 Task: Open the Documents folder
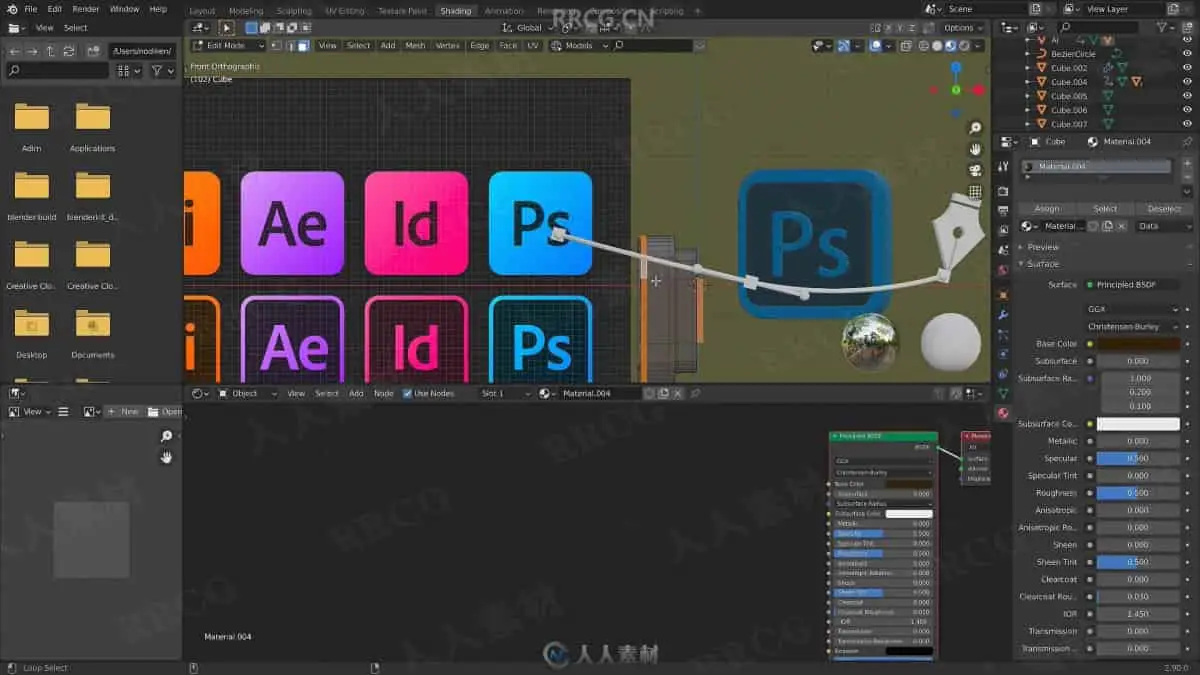click(92, 333)
